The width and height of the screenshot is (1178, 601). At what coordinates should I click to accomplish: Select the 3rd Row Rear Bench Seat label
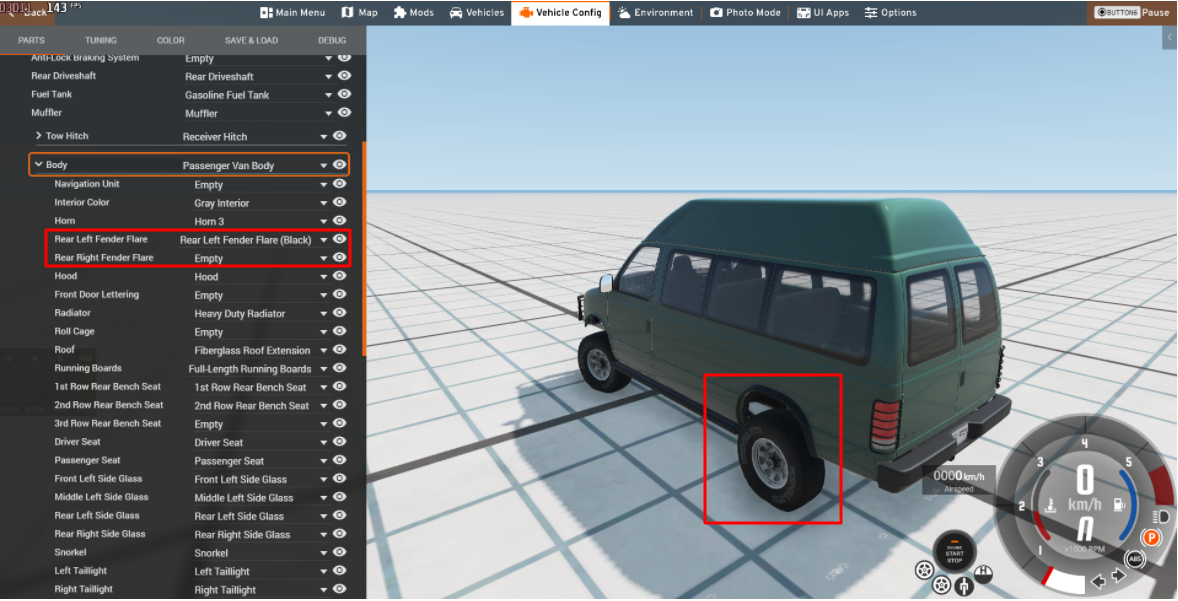[x=107, y=423]
